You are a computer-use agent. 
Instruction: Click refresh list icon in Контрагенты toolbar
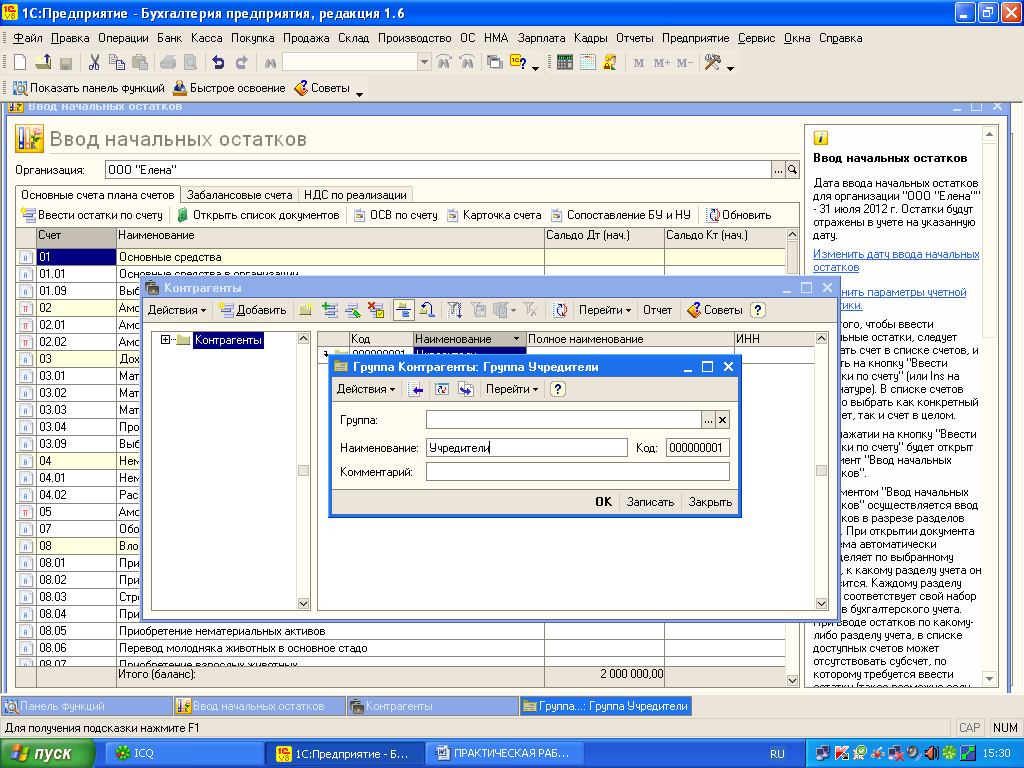(x=560, y=310)
